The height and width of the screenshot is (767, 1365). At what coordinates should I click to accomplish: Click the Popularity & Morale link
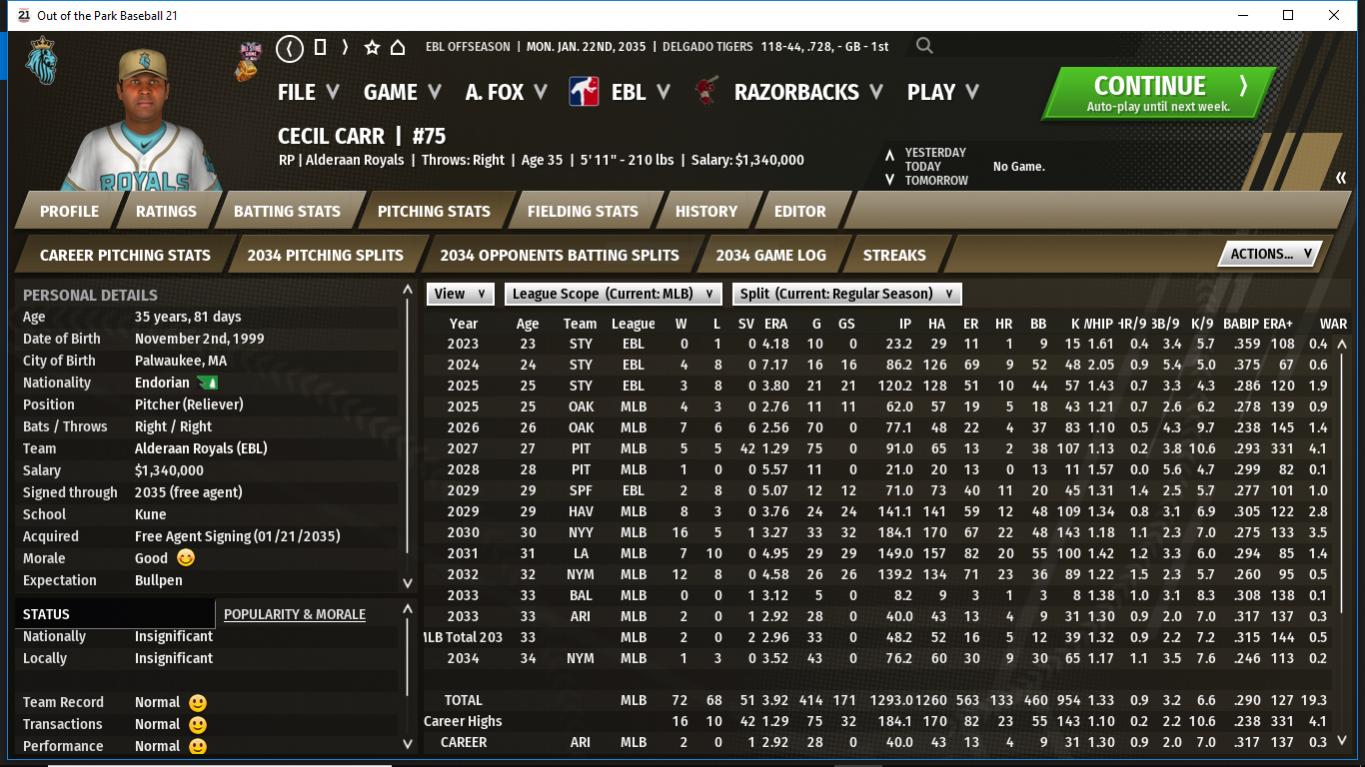(294, 614)
